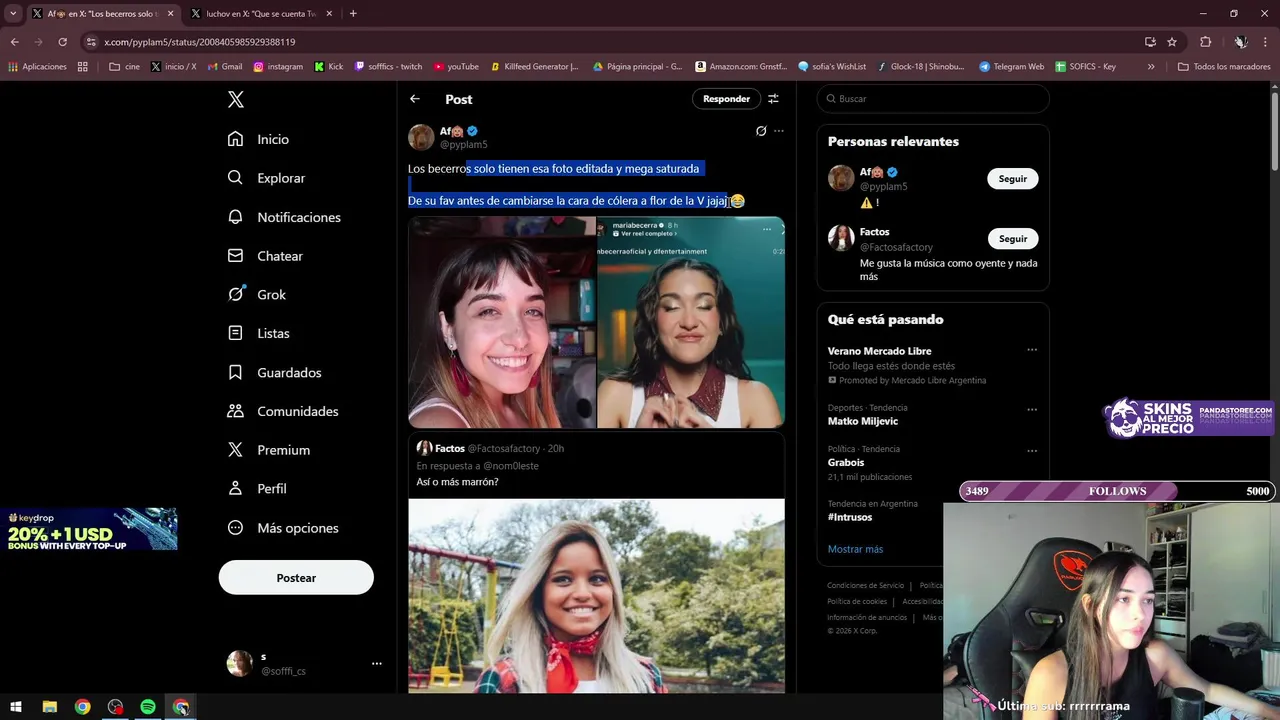This screenshot has width=1280, height=720.
Task: Click the Responder button
Action: [726, 99]
